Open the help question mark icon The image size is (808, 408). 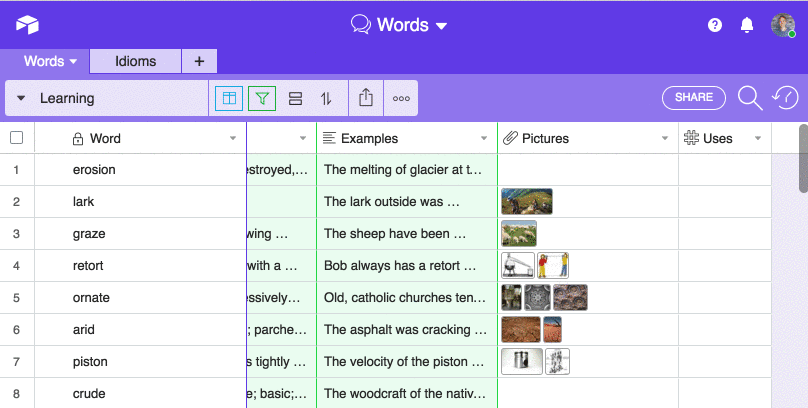pyautogui.click(x=715, y=25)
